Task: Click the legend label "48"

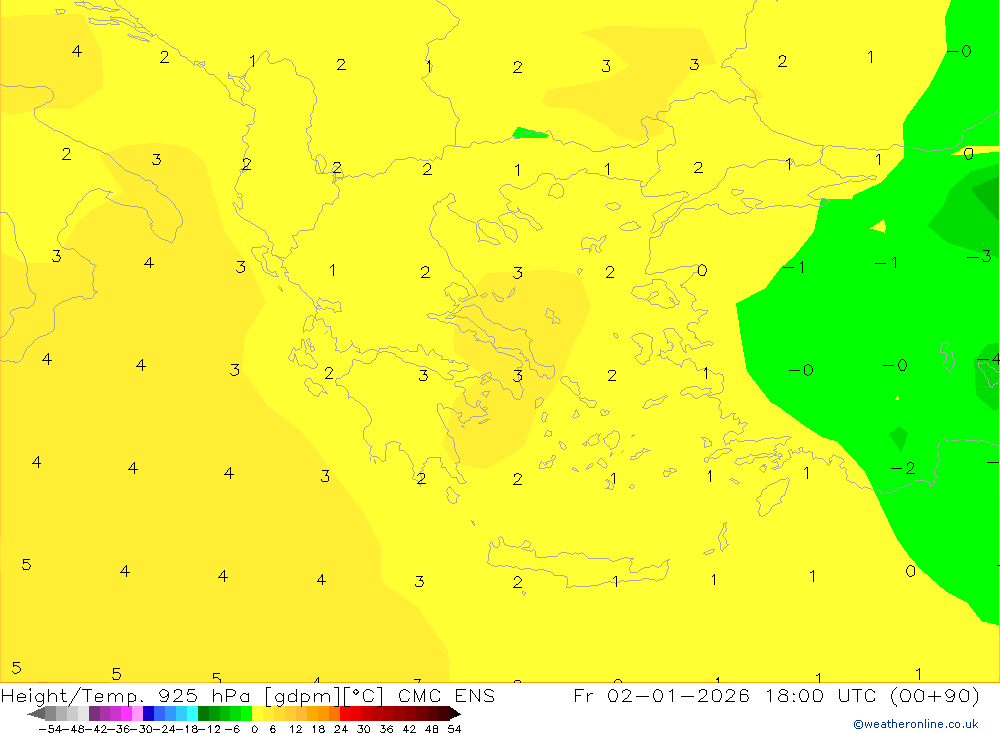Action: point(432,729)
